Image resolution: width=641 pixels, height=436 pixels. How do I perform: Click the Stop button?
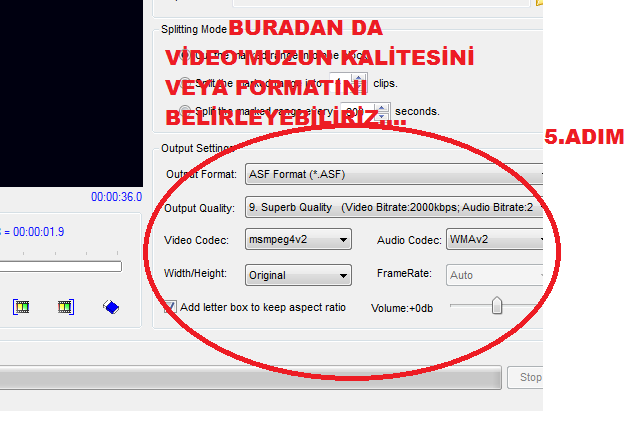tap(526, 377)
